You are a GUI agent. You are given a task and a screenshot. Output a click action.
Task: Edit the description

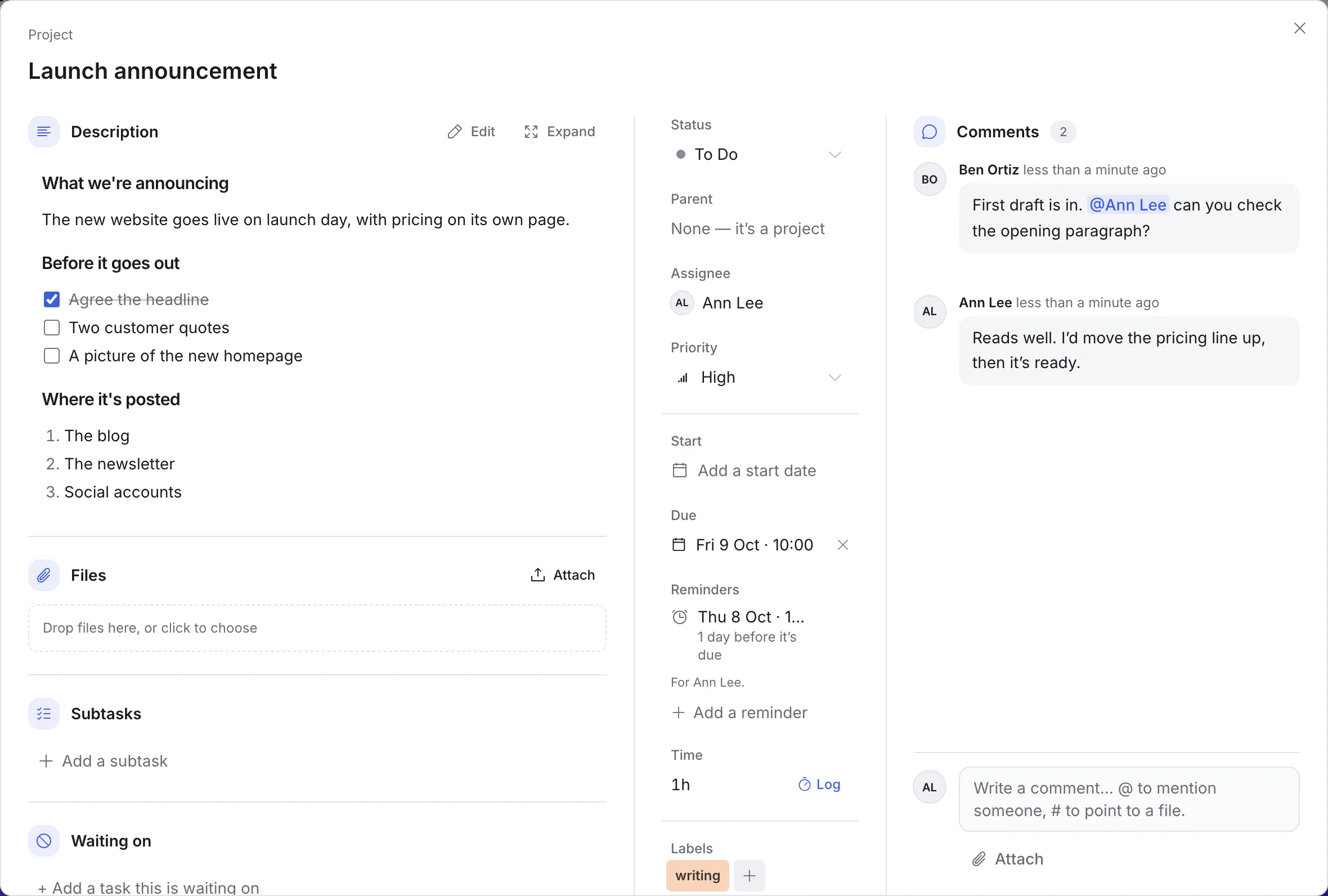(x=471, y=132)
